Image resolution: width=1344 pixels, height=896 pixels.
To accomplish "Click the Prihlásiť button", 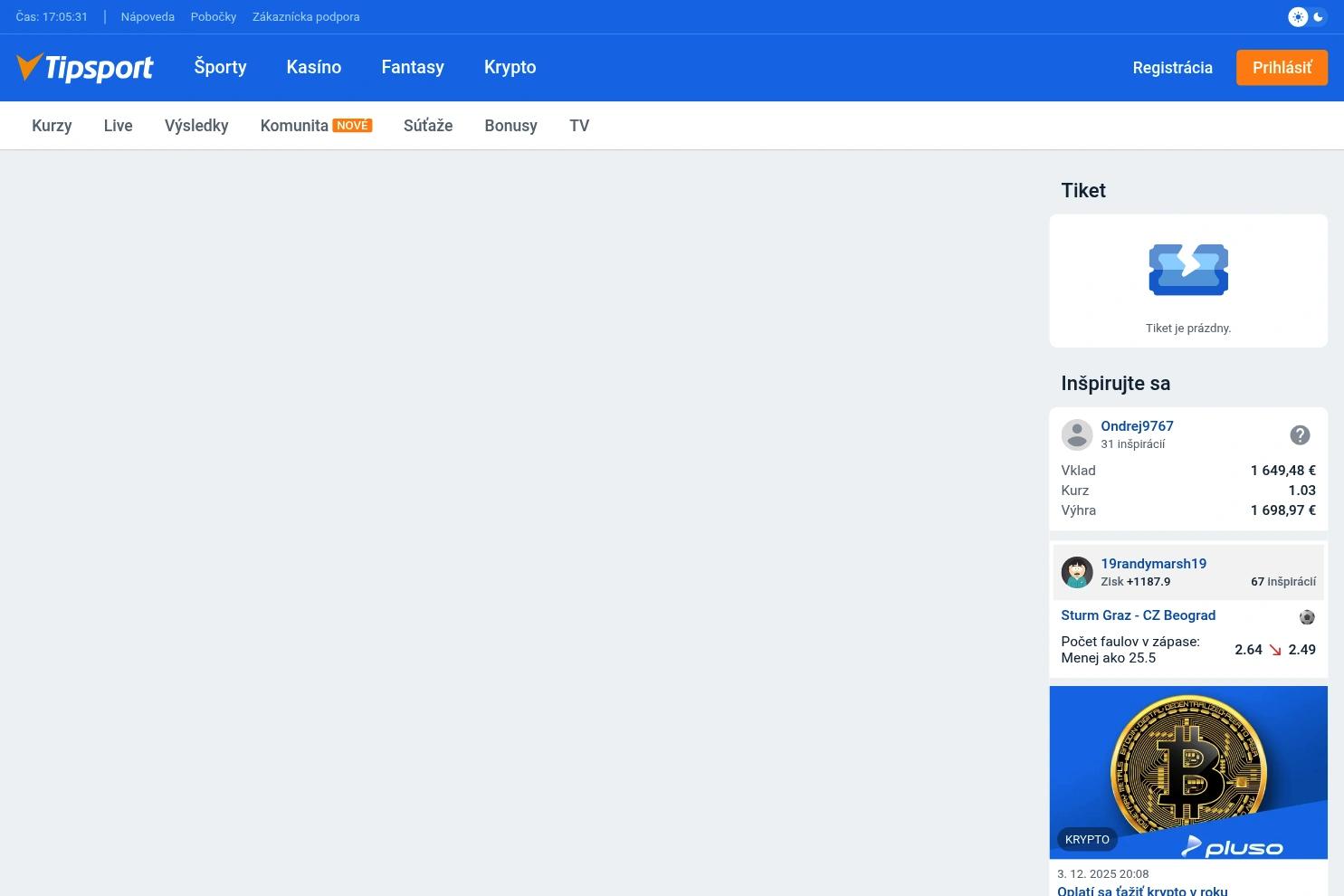I will (1282, 67).
